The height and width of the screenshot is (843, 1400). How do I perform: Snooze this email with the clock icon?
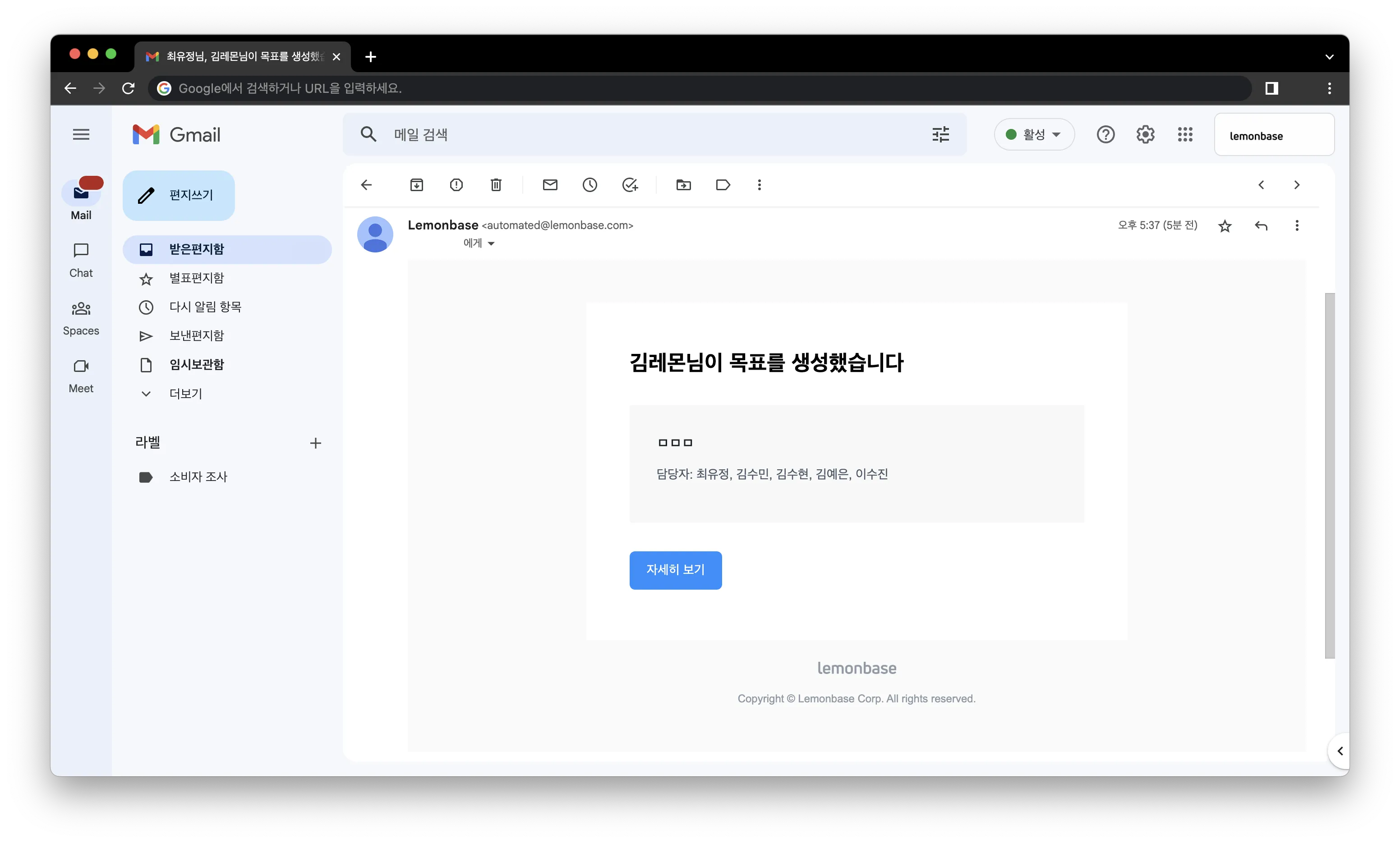590,185
